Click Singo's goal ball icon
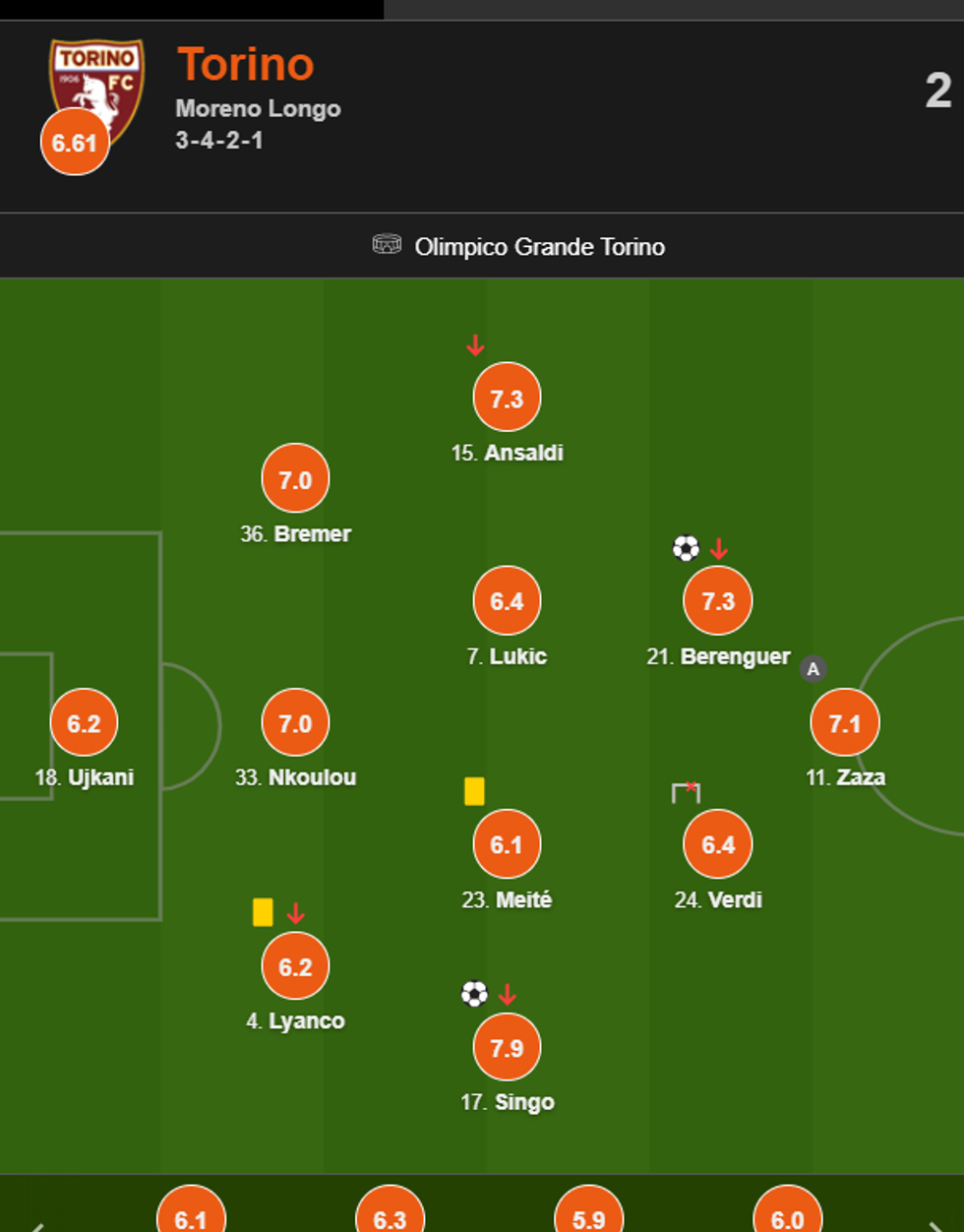The width and height of the screenshot is (964, 1232). pos(474,994)
